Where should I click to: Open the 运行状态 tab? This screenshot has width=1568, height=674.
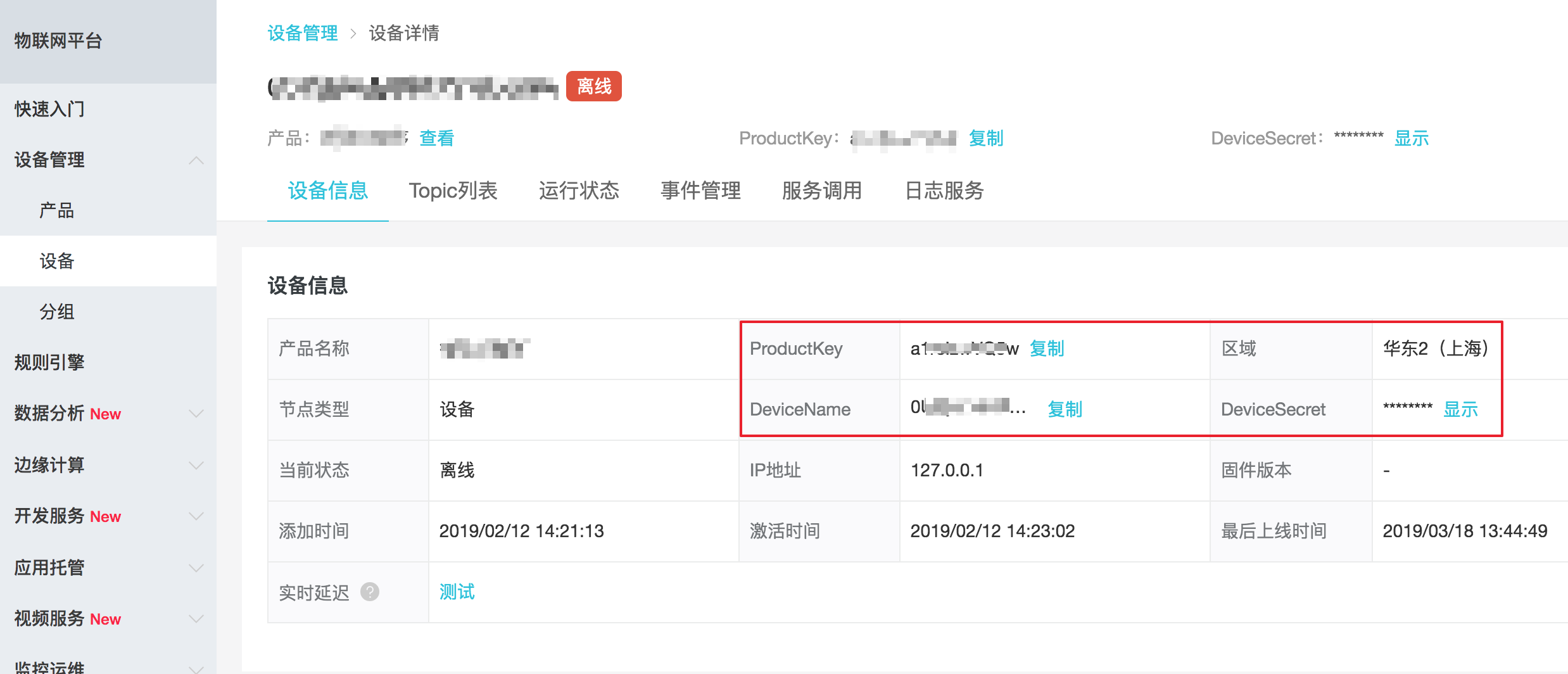pyautogui.click(x=579, y=191)
